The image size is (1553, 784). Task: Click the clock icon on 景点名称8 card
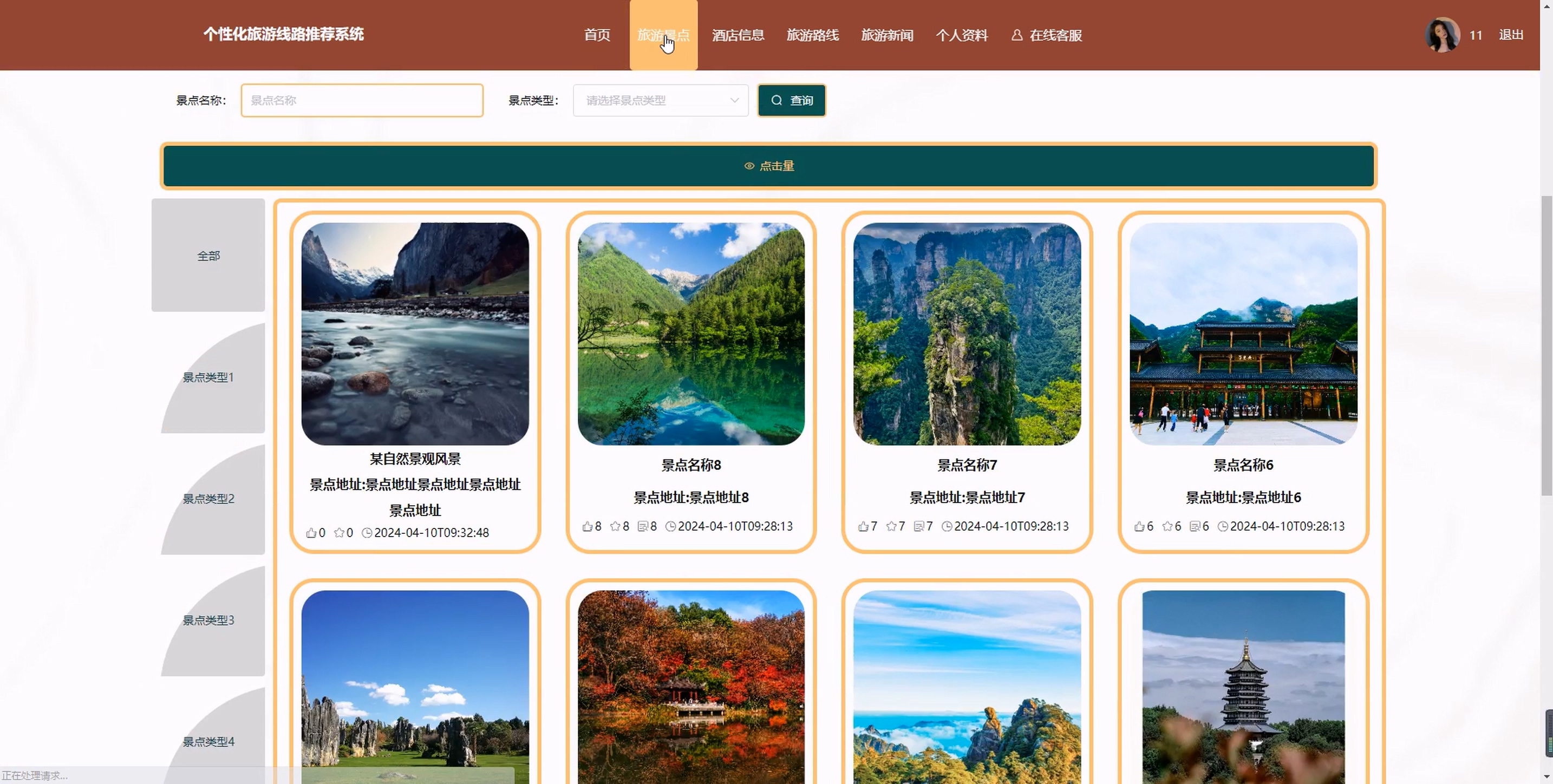pyautogui.click(x=670, y=526)
